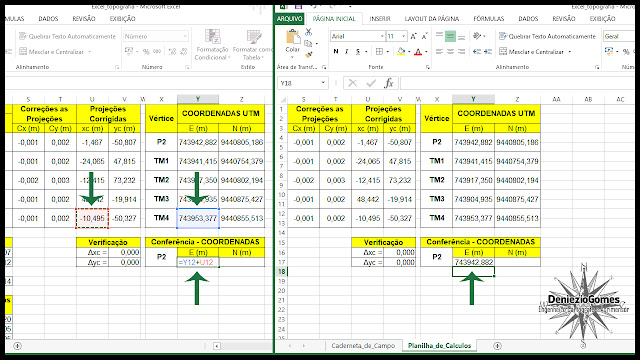
Task: Switch to DADOS tab in right window
Action: coord(528,19)
